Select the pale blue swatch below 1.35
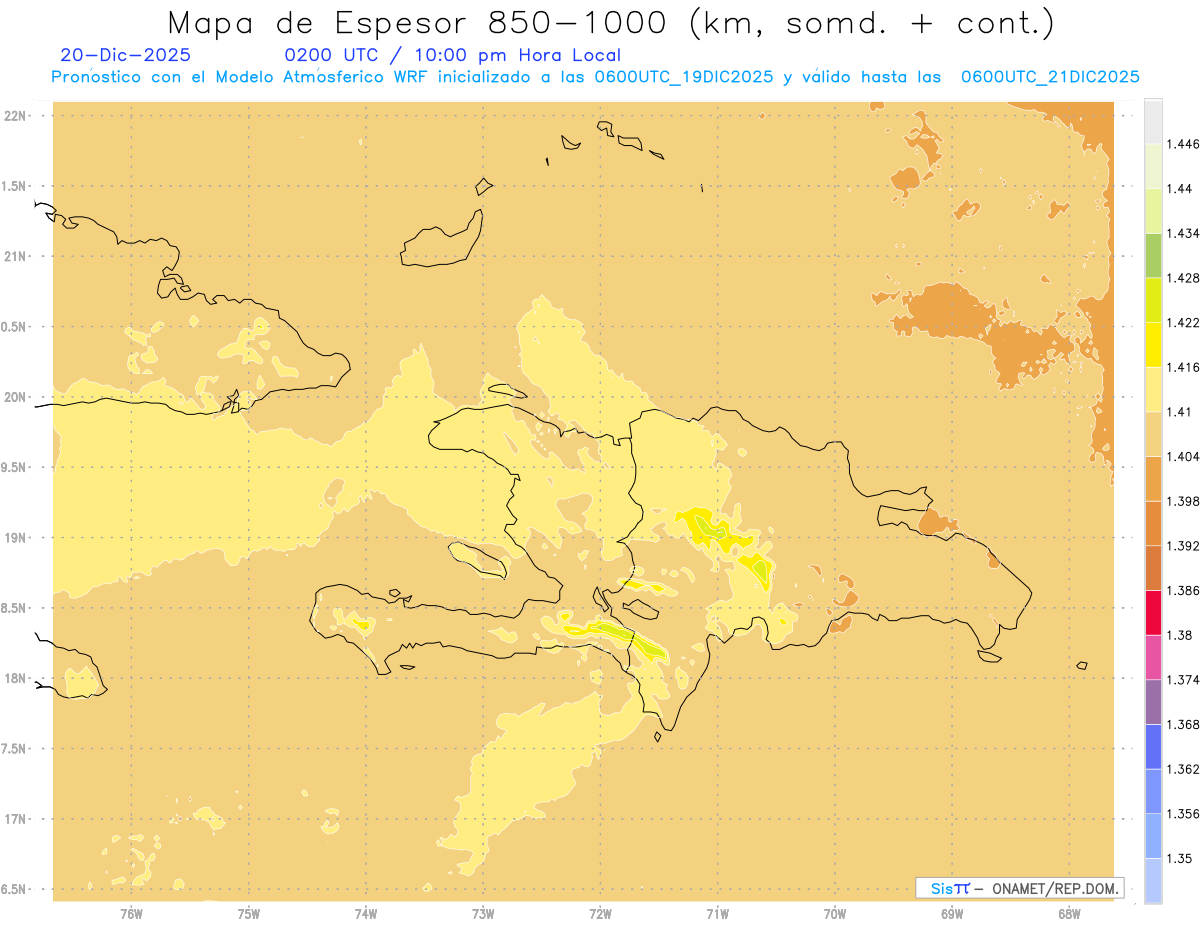 1153,880
